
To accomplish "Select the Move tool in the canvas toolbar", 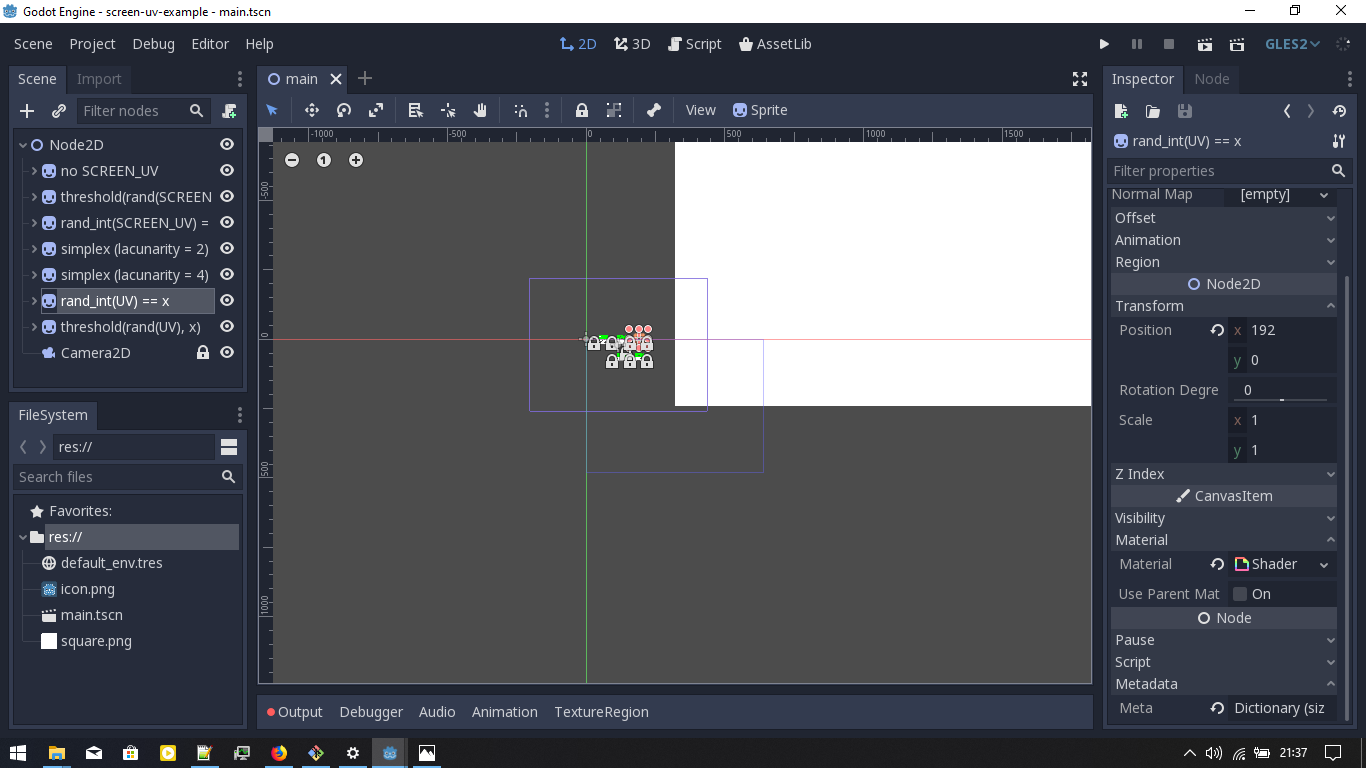I will pos(312,110).
